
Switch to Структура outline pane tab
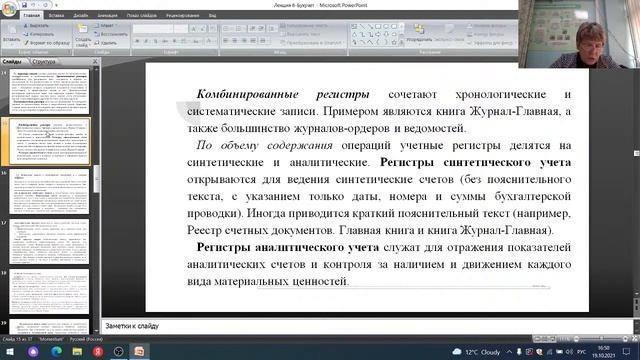pyautogui.click(x=44, y=62)
